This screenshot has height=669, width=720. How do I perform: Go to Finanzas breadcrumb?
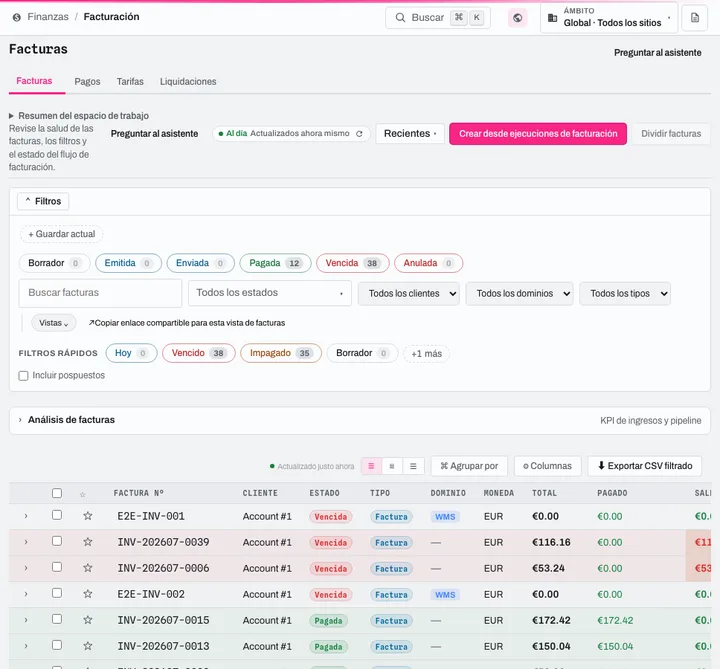coord(48,17)
